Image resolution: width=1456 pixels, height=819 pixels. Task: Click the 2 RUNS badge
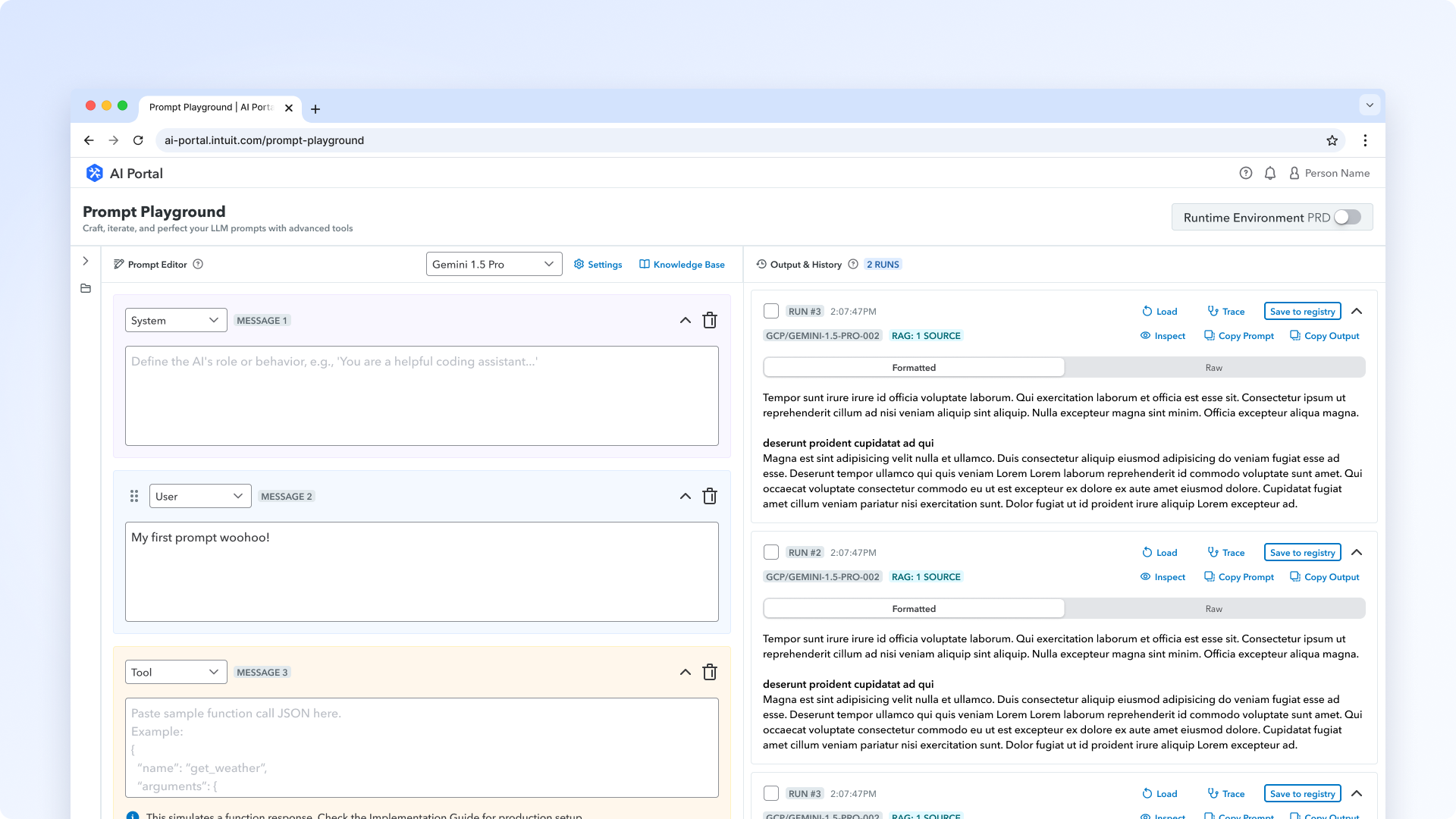[883, 264]
